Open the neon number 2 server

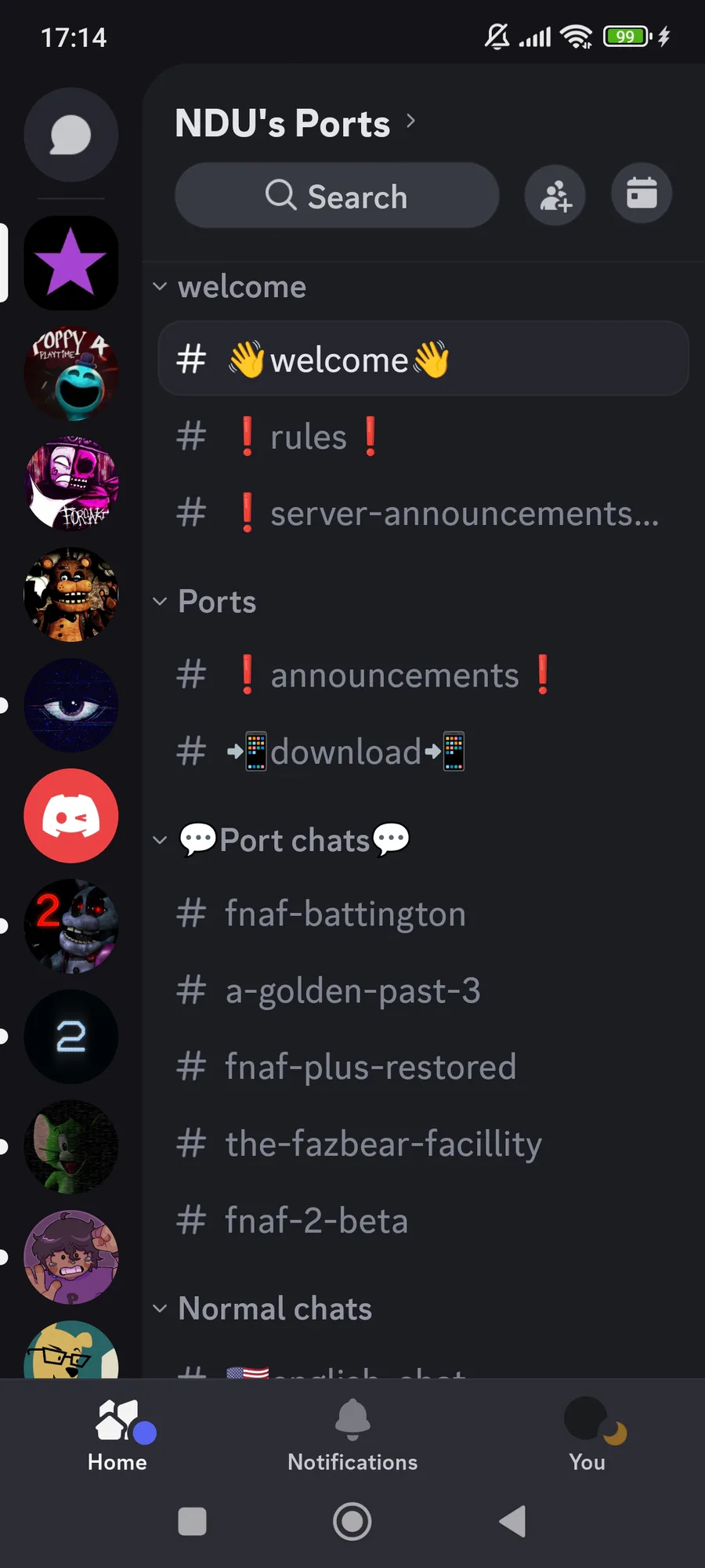click(x=71, y=1037)
